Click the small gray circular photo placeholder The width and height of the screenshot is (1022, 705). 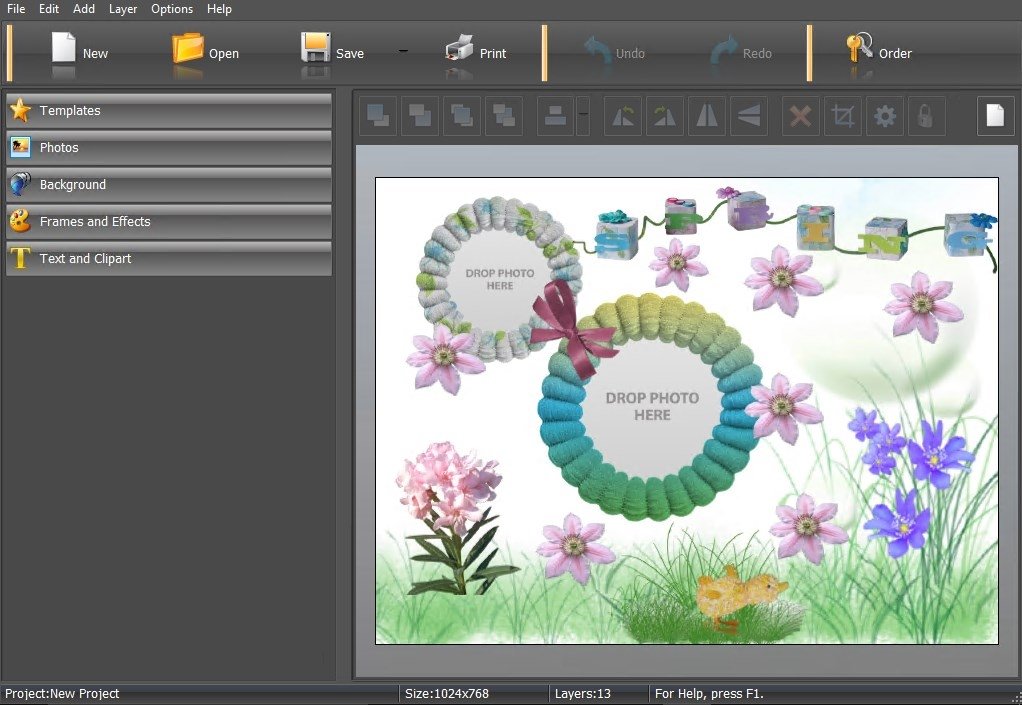click(500, 280)
